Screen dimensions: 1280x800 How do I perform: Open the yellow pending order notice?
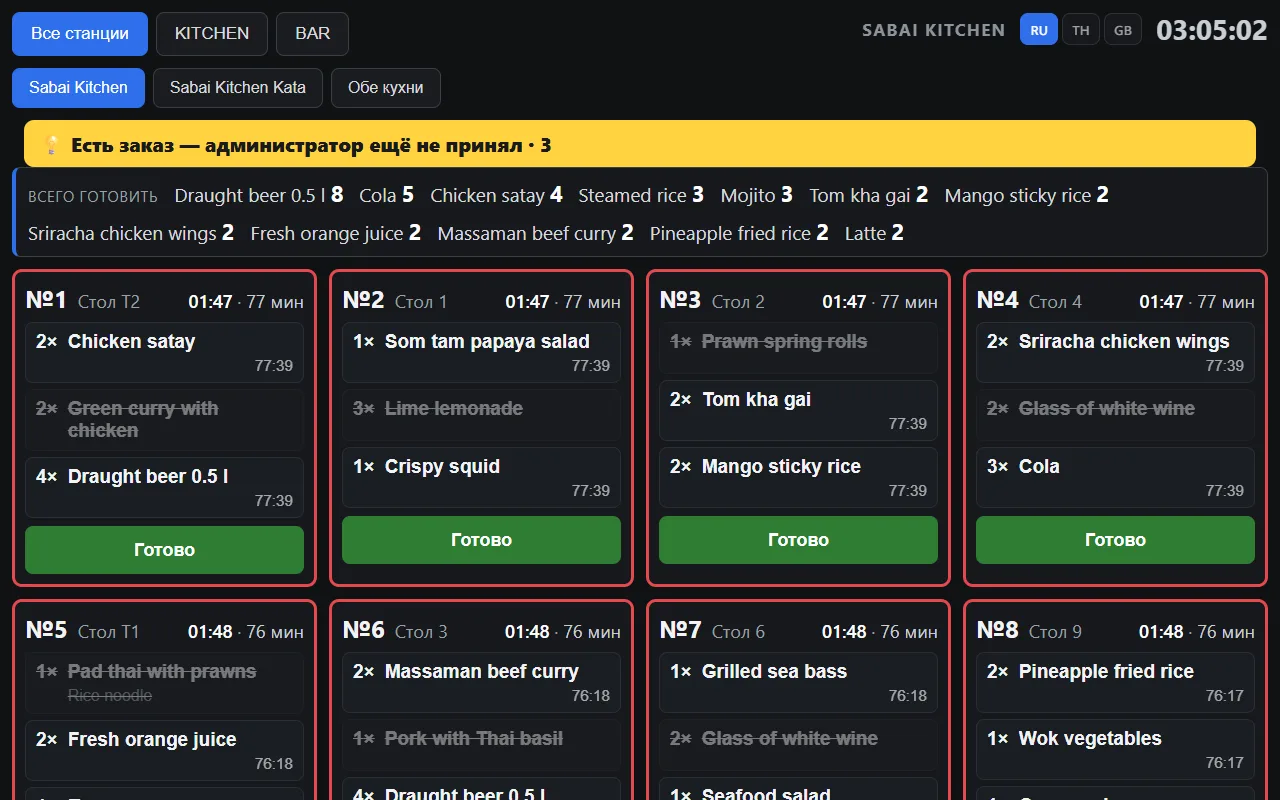pyautogui.click(x=640, y=144)
